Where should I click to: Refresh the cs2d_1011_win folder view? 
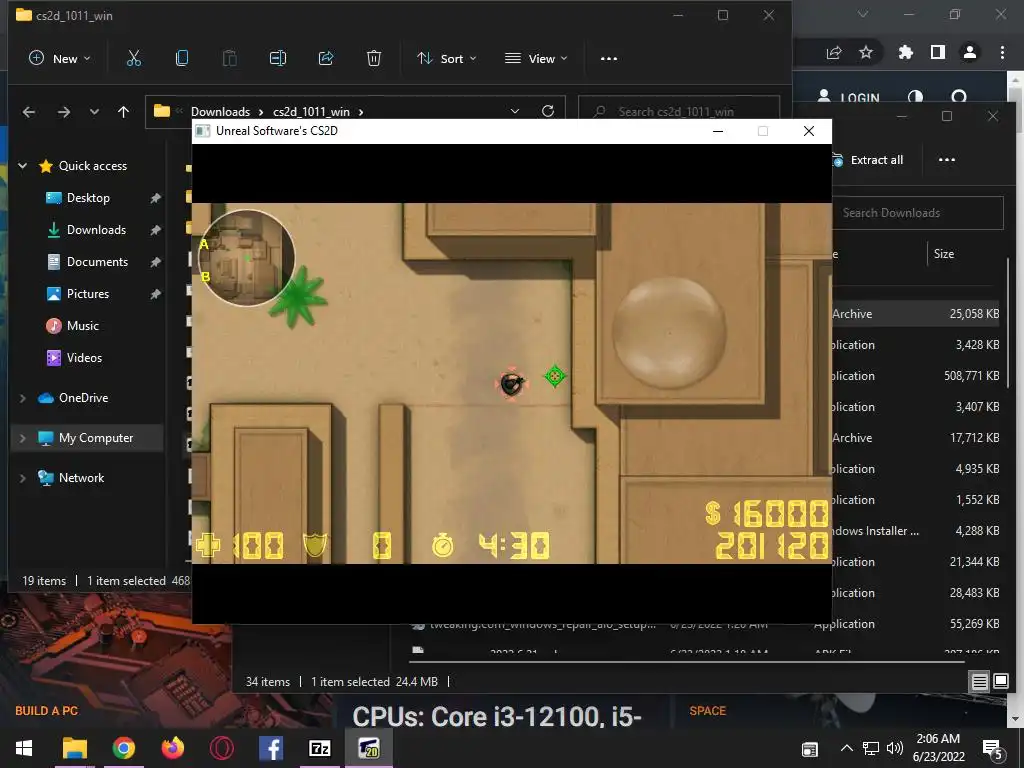548,111
